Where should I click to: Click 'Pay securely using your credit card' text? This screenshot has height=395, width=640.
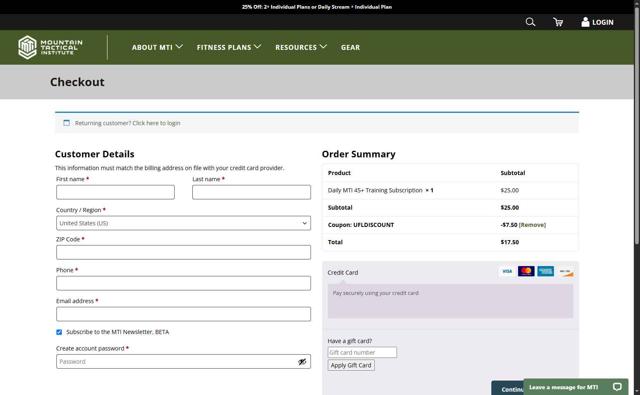click(x=376, y=293)
